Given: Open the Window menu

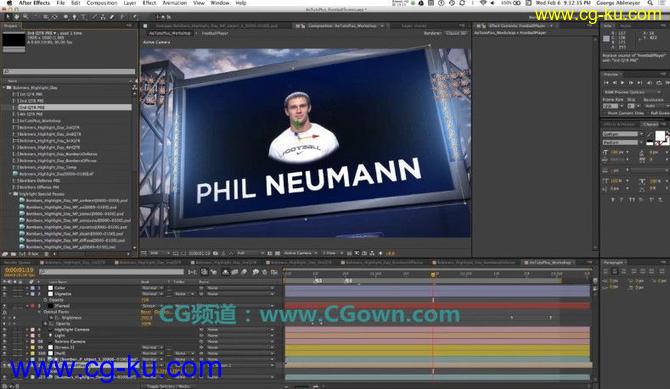Looking at the screenshot, I should [x=220, y=3].
